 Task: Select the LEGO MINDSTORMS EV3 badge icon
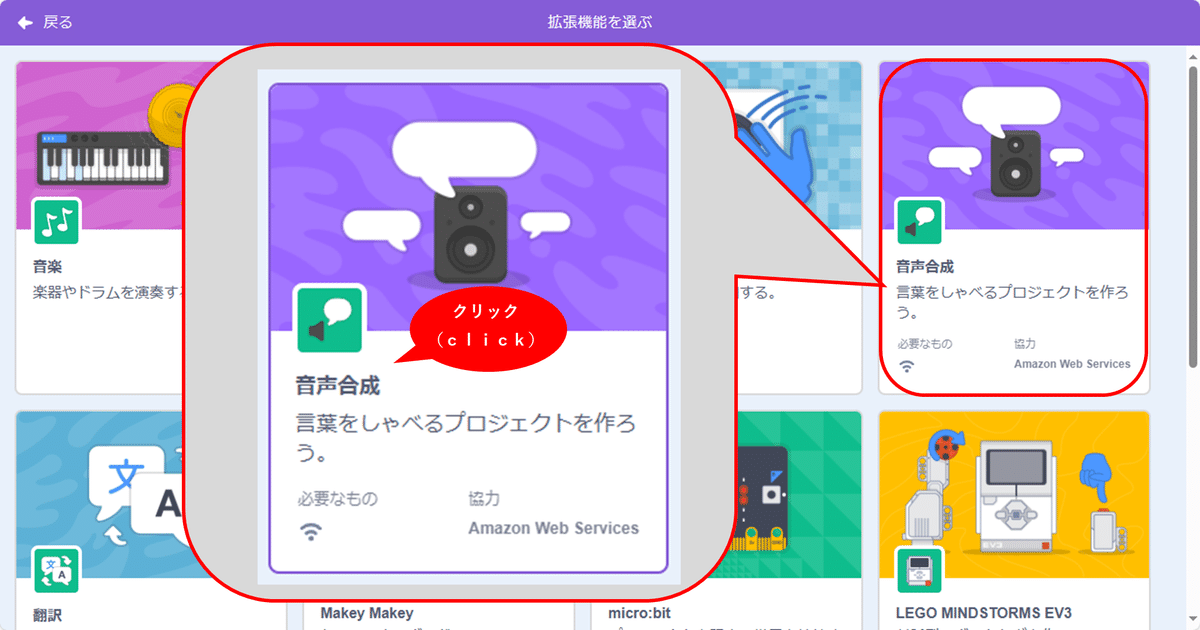[919, 570]
